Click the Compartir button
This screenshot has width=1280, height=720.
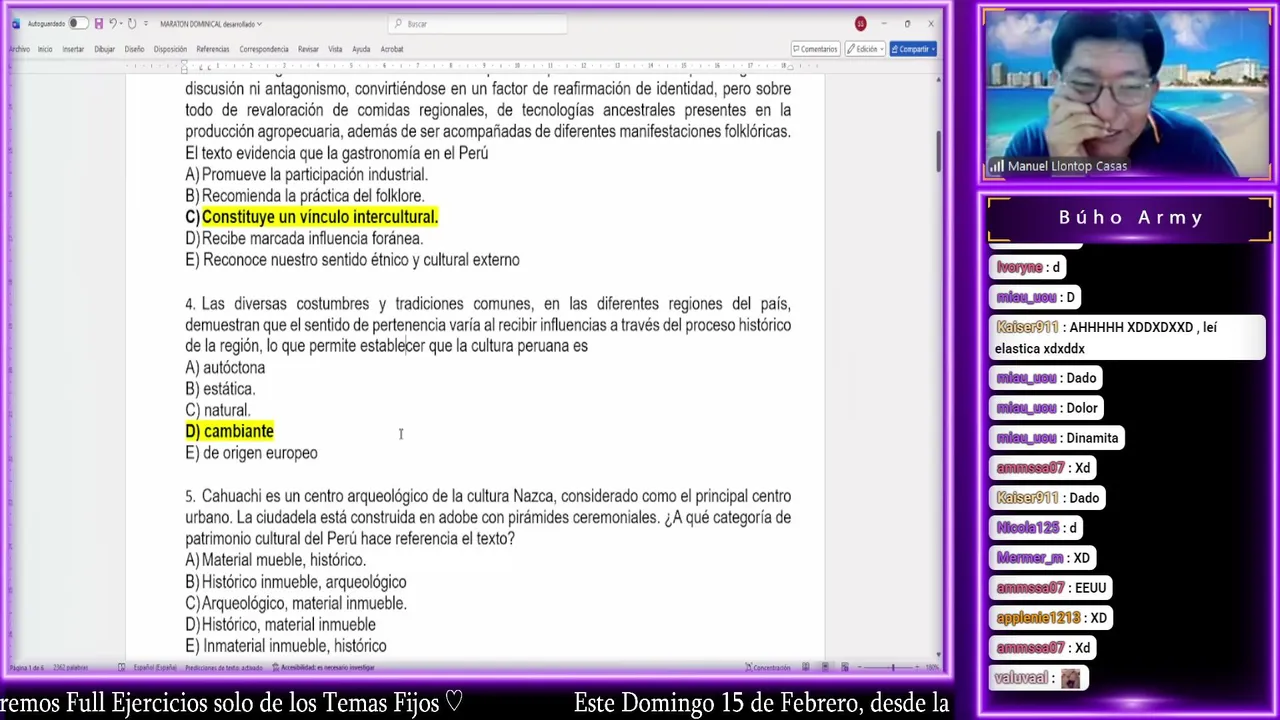913,49
